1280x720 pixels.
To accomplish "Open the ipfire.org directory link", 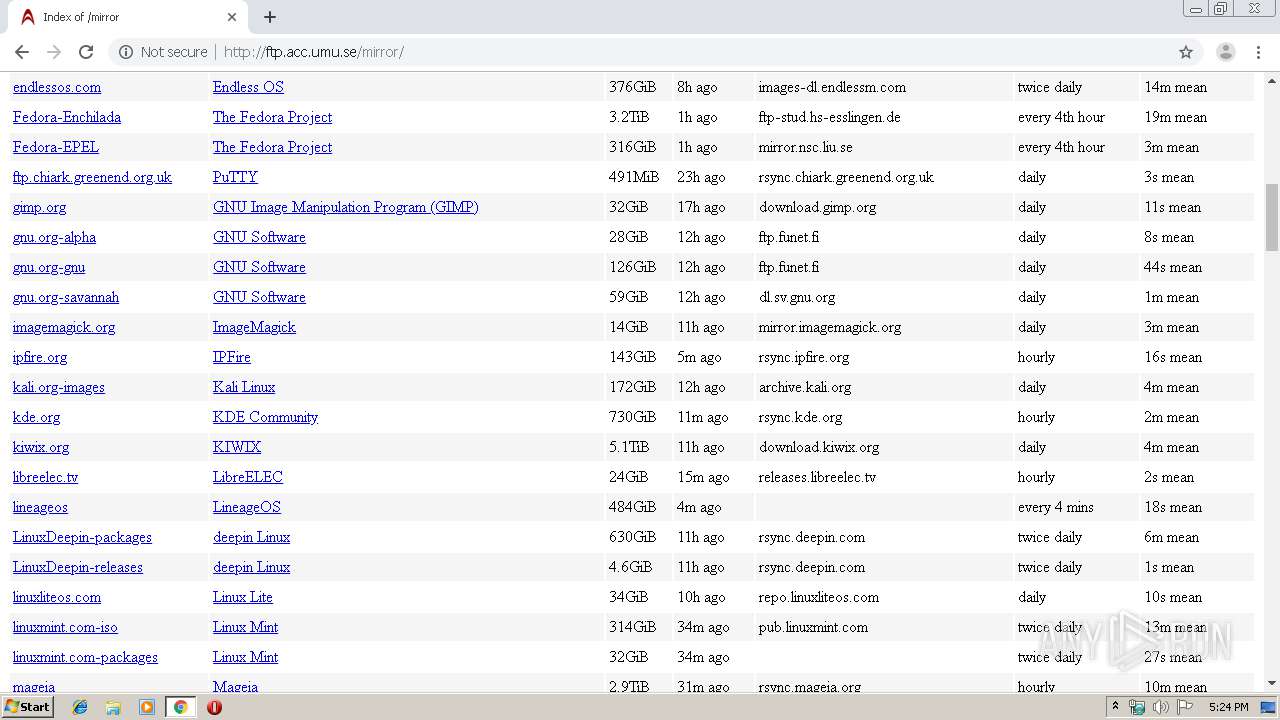I will [40, 357].
